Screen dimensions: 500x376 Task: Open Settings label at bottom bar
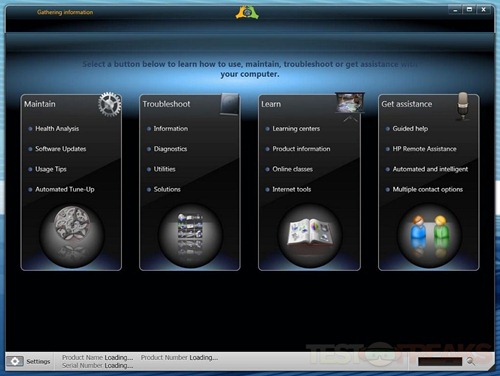(38, 361)
